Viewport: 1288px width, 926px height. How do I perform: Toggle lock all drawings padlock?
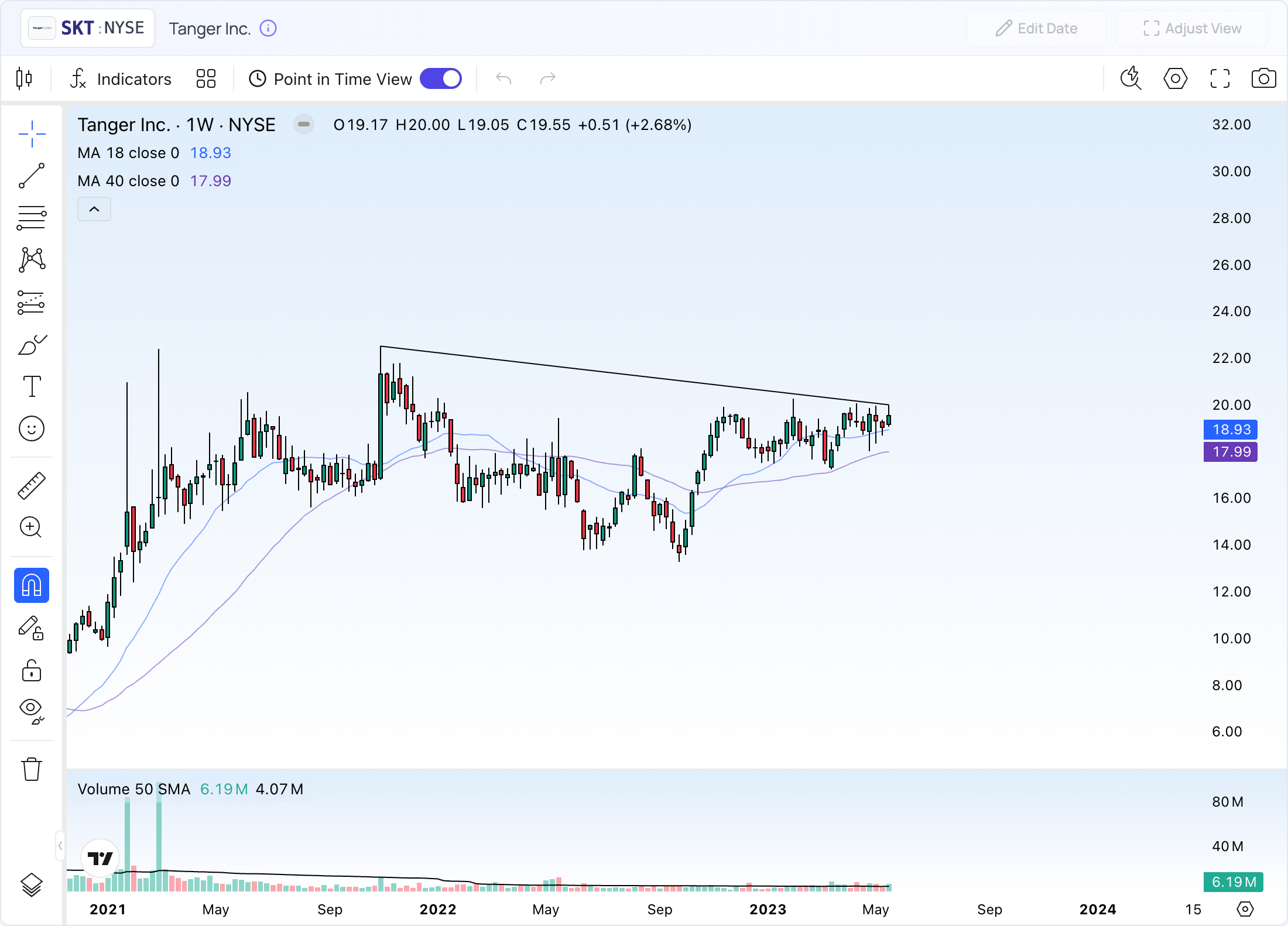[32, 671]
